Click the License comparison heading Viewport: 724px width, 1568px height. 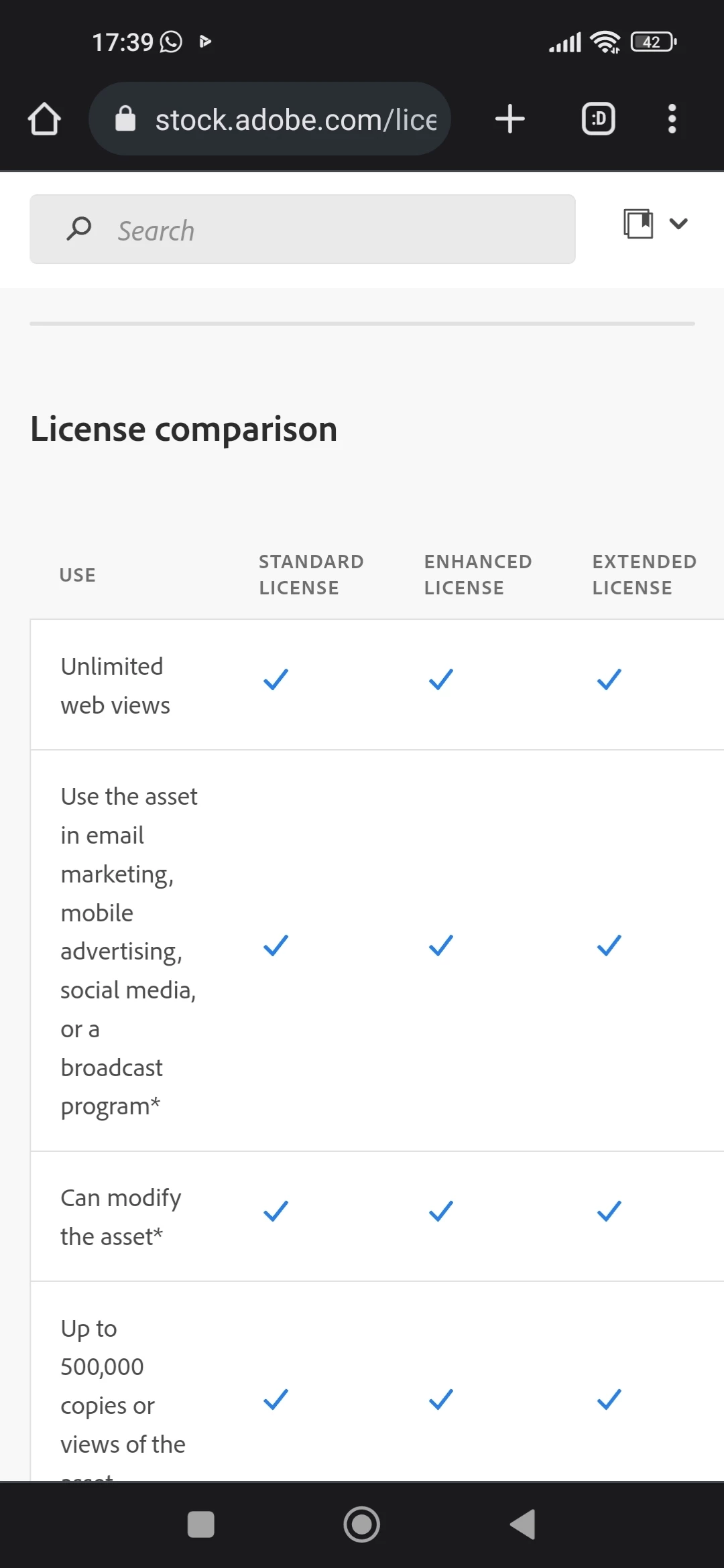(x=184, y=429)
